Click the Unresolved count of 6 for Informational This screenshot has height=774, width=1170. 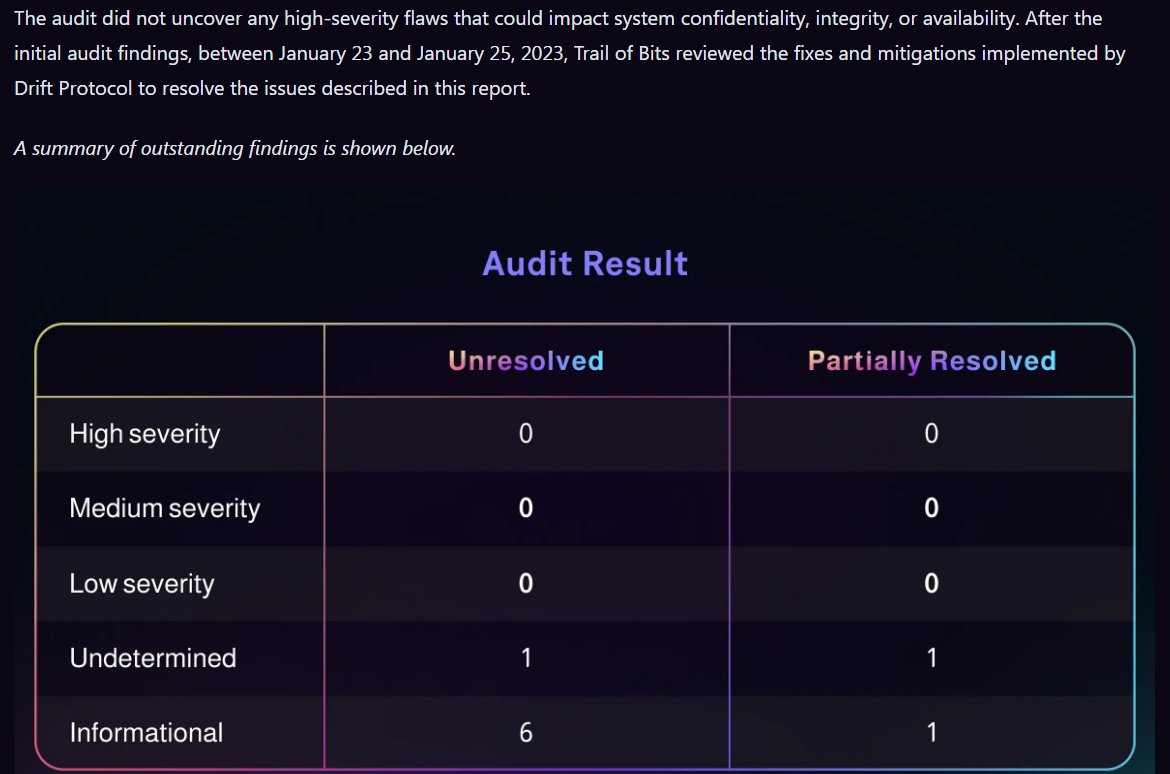[526, 733]
